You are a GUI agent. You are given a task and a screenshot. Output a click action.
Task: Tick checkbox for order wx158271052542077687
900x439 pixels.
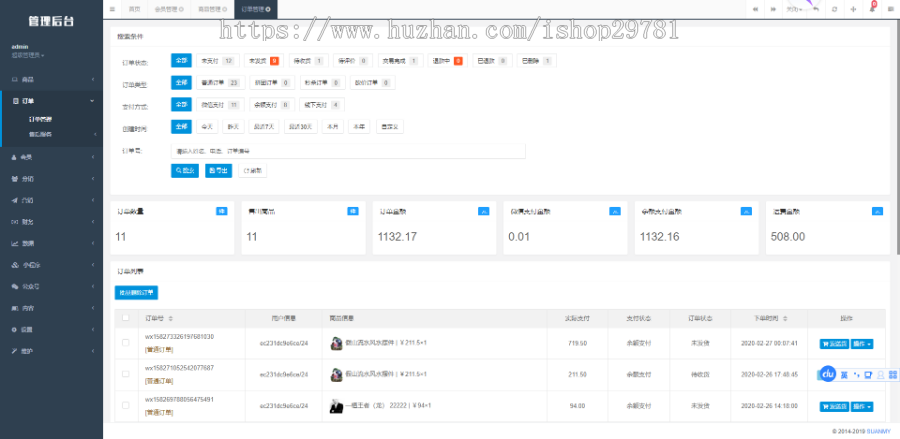click(x=126, y=374)
